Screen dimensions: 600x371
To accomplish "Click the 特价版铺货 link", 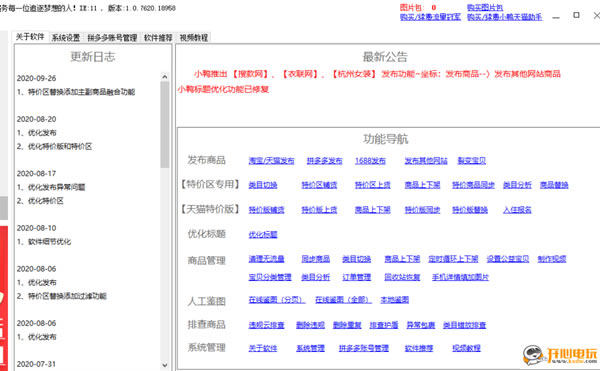I will point(266,210).
